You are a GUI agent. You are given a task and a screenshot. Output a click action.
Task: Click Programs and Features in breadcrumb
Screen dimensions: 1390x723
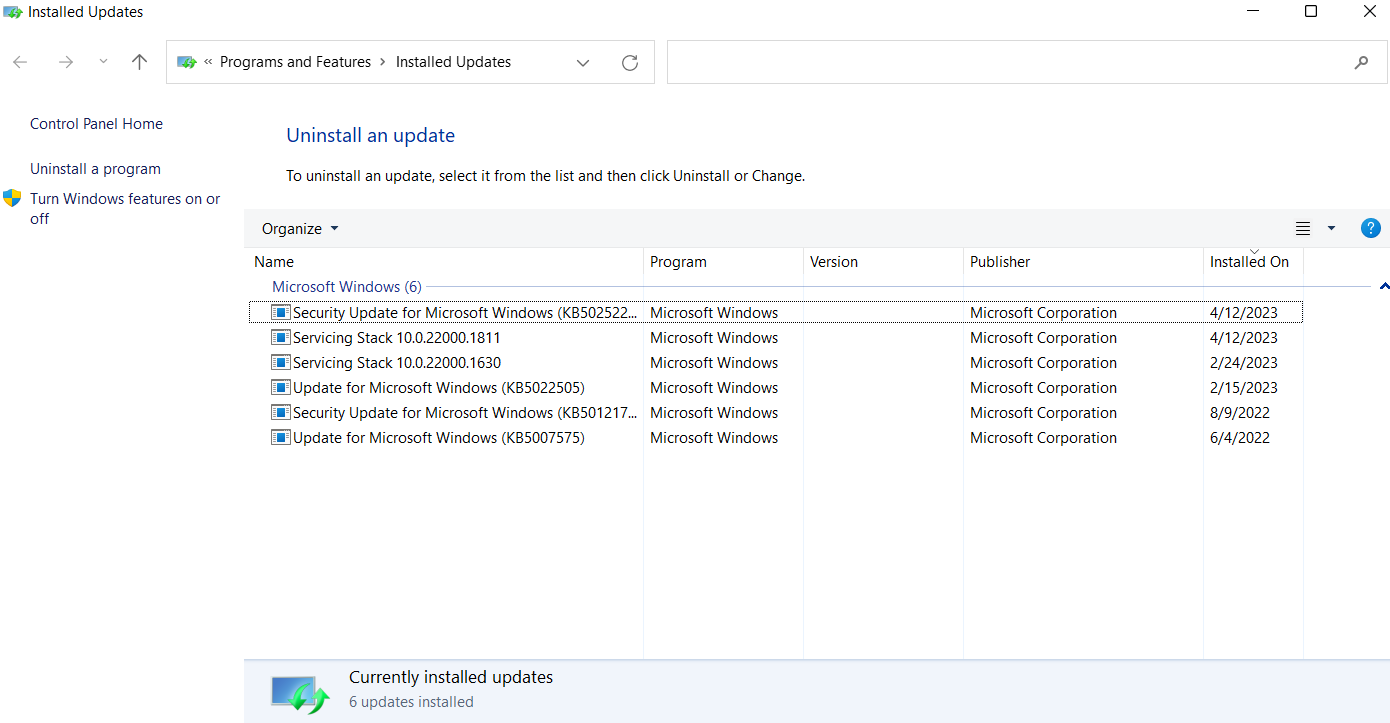pos(295,62)
